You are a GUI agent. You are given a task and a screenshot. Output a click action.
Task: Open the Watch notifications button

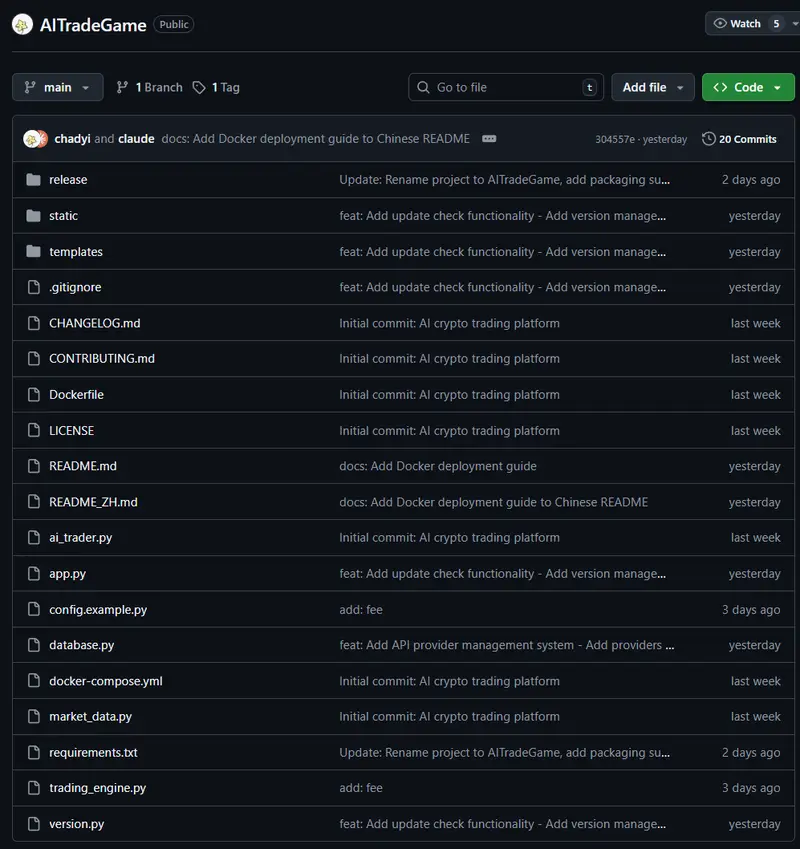click(x=748, y=24)
